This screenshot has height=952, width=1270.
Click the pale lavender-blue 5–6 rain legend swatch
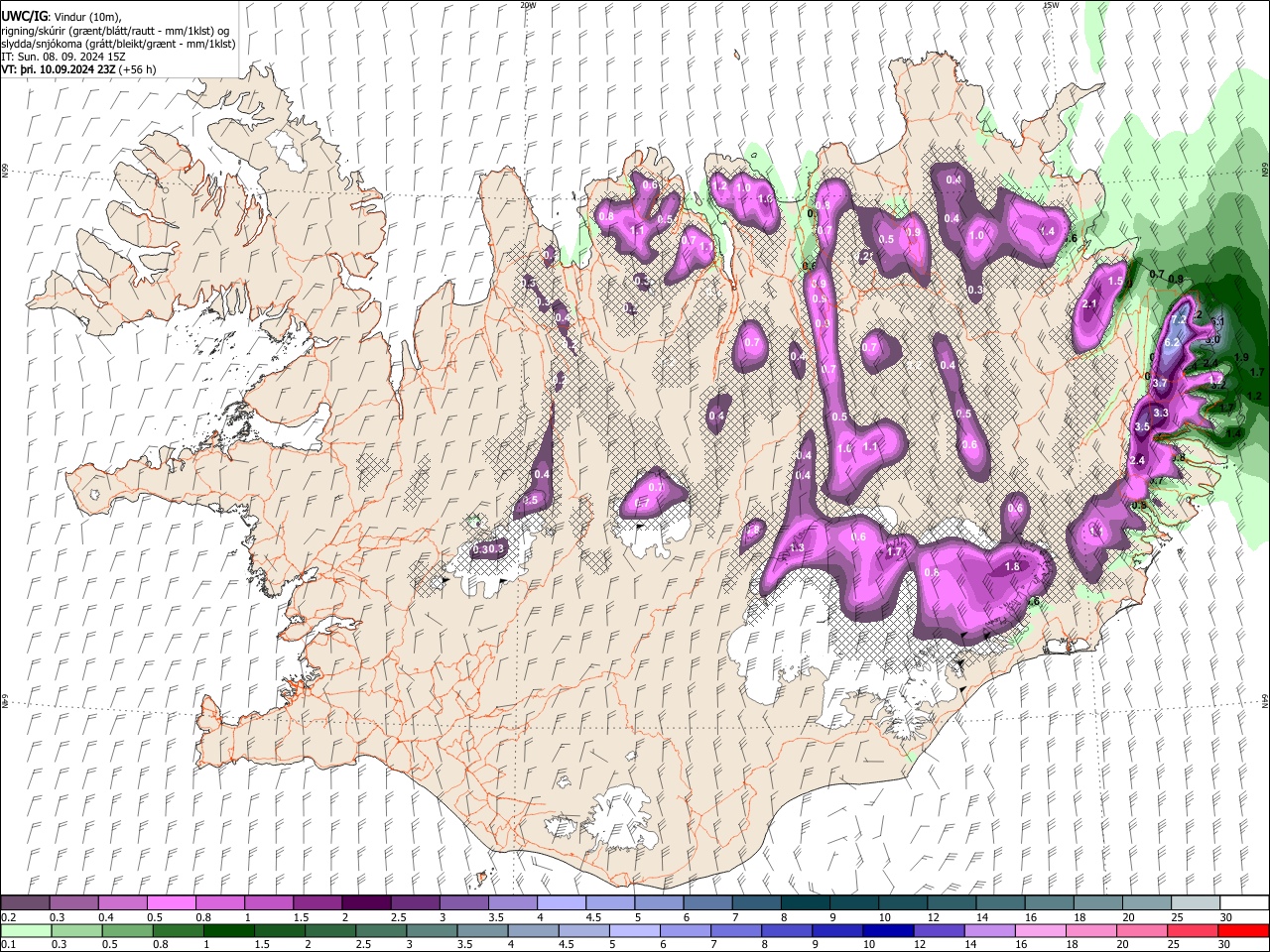(633, 930)
